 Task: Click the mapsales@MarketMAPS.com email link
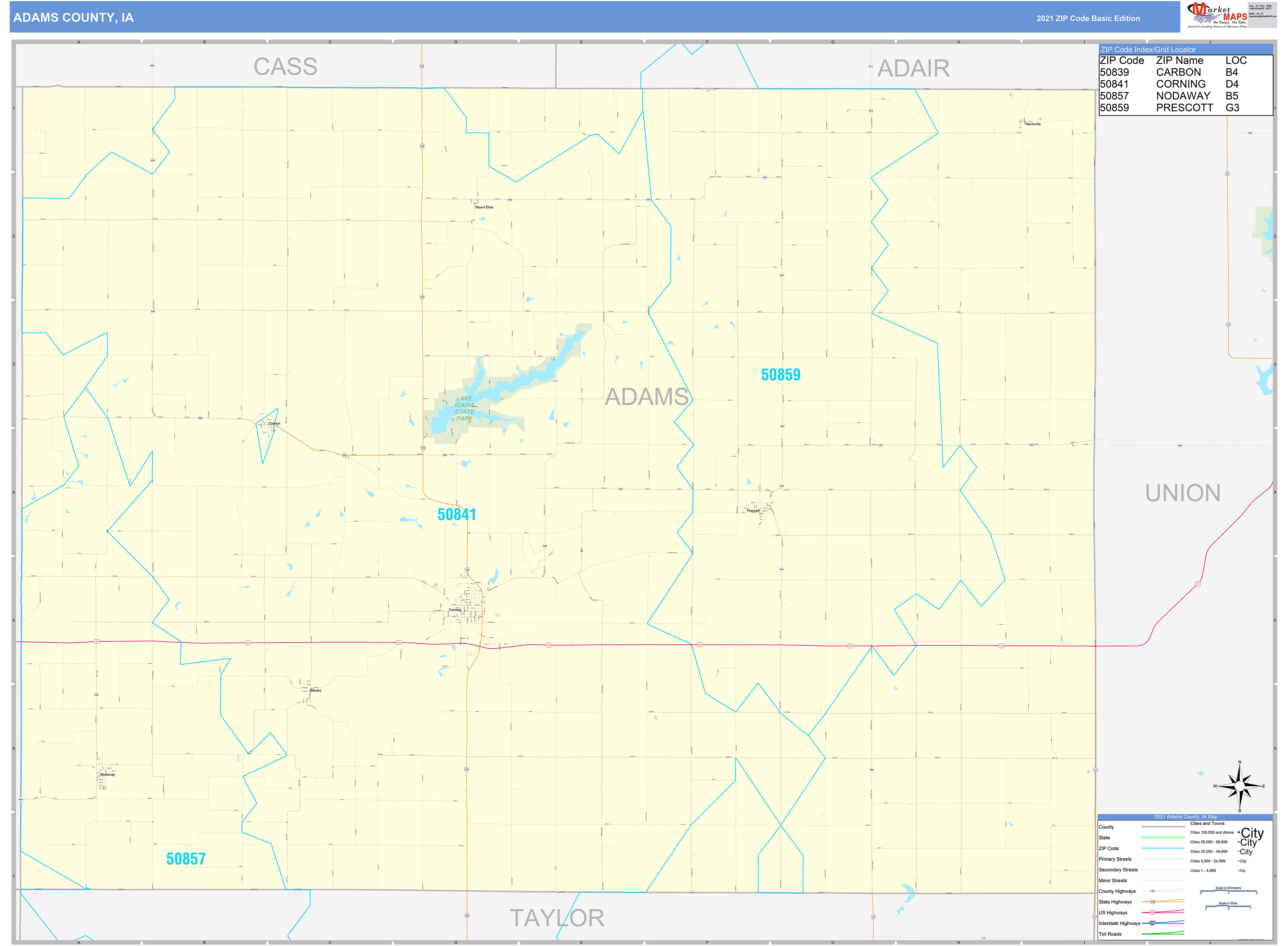[1263, 17]
